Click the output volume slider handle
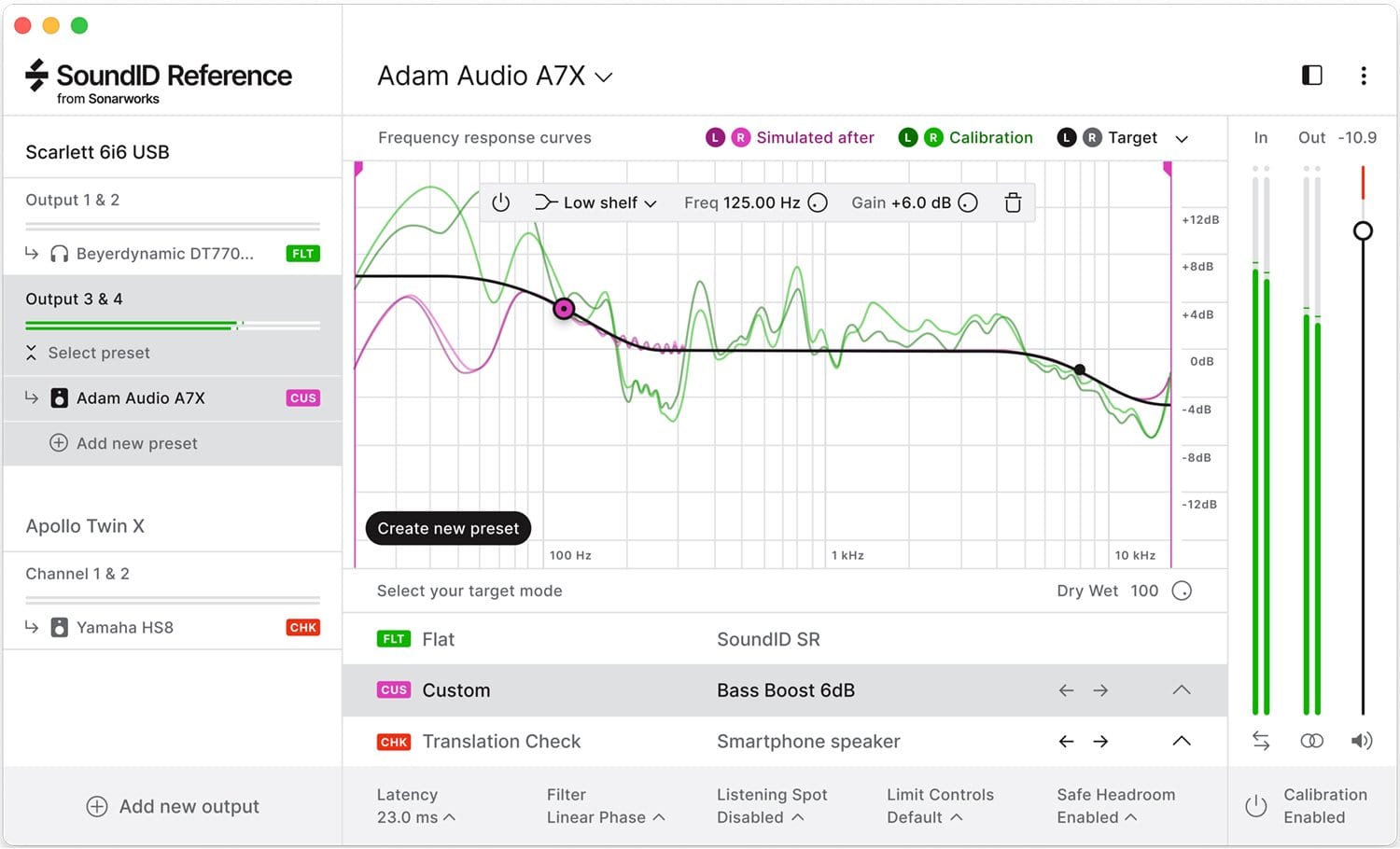 tap(1363, 230)
